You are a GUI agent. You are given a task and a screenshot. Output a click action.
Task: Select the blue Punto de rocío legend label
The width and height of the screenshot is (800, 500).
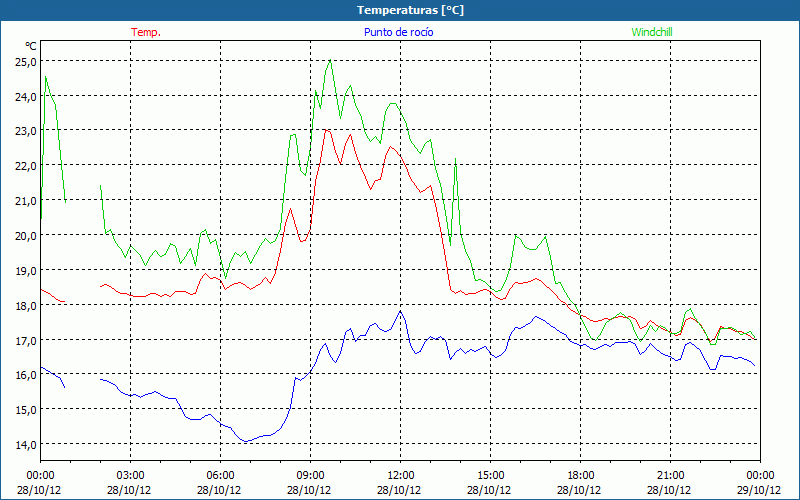[x=398, y=32]
